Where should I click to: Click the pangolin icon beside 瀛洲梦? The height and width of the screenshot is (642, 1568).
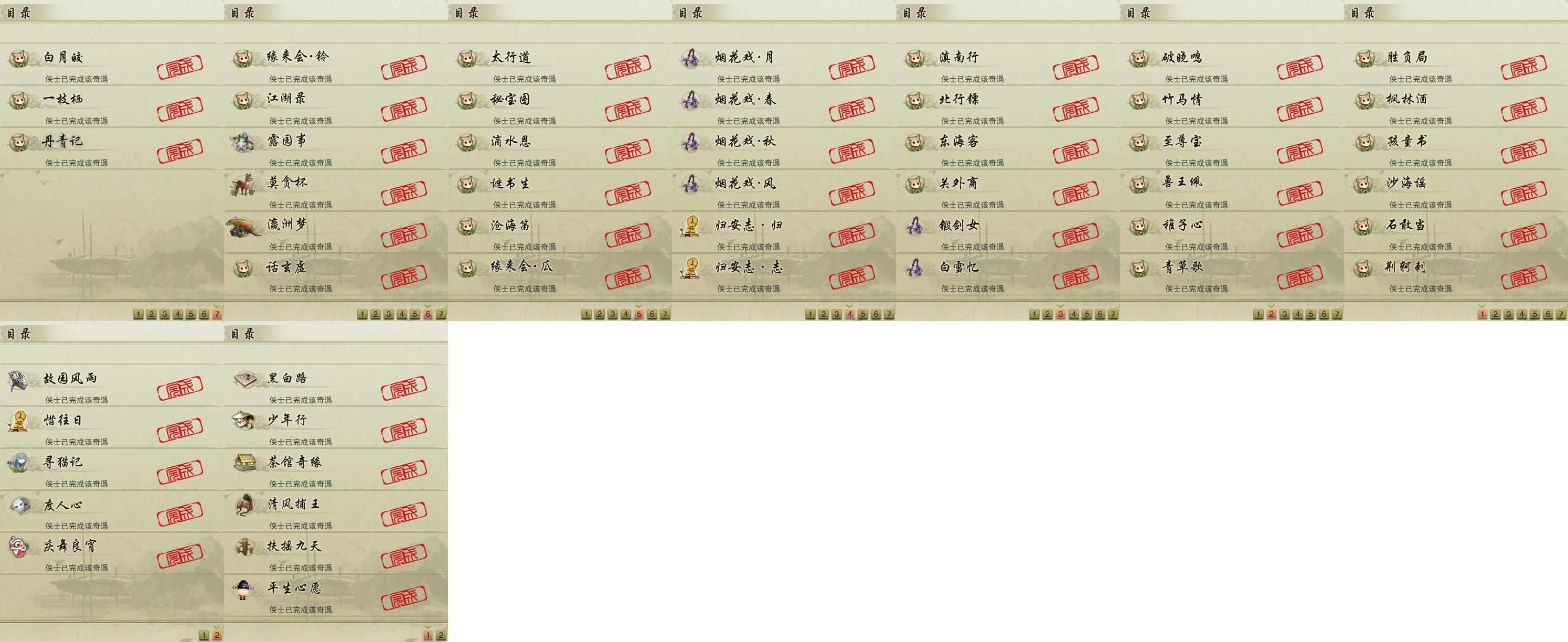coord(243,227)
